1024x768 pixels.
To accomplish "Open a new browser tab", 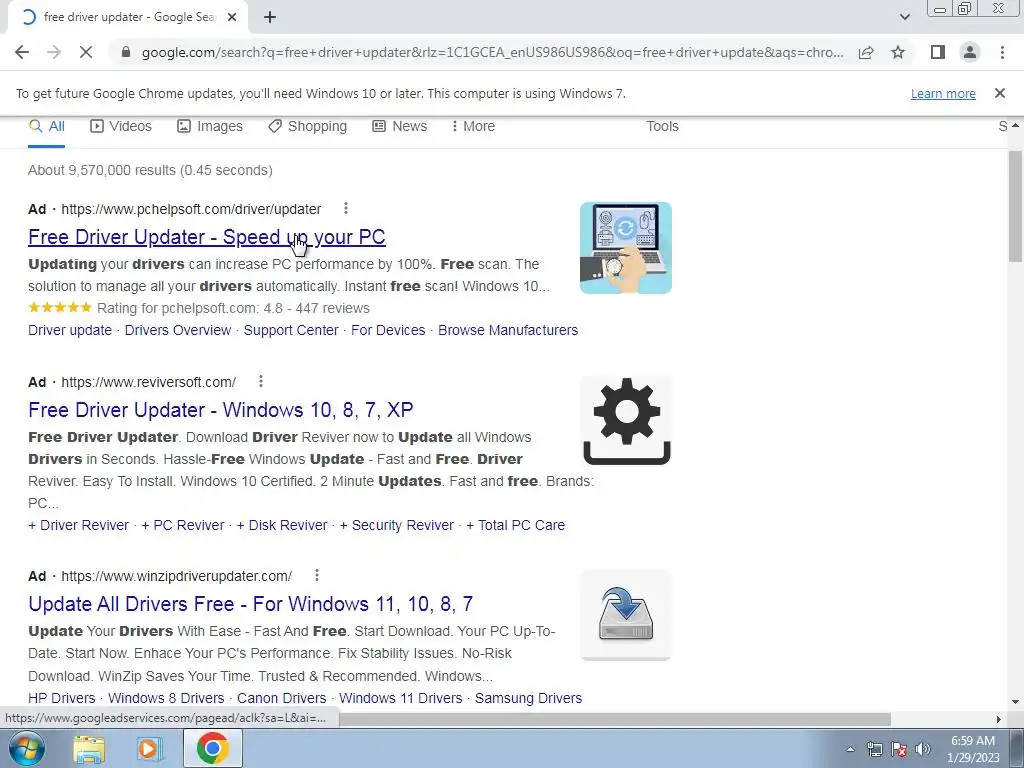I will (270, 18).
